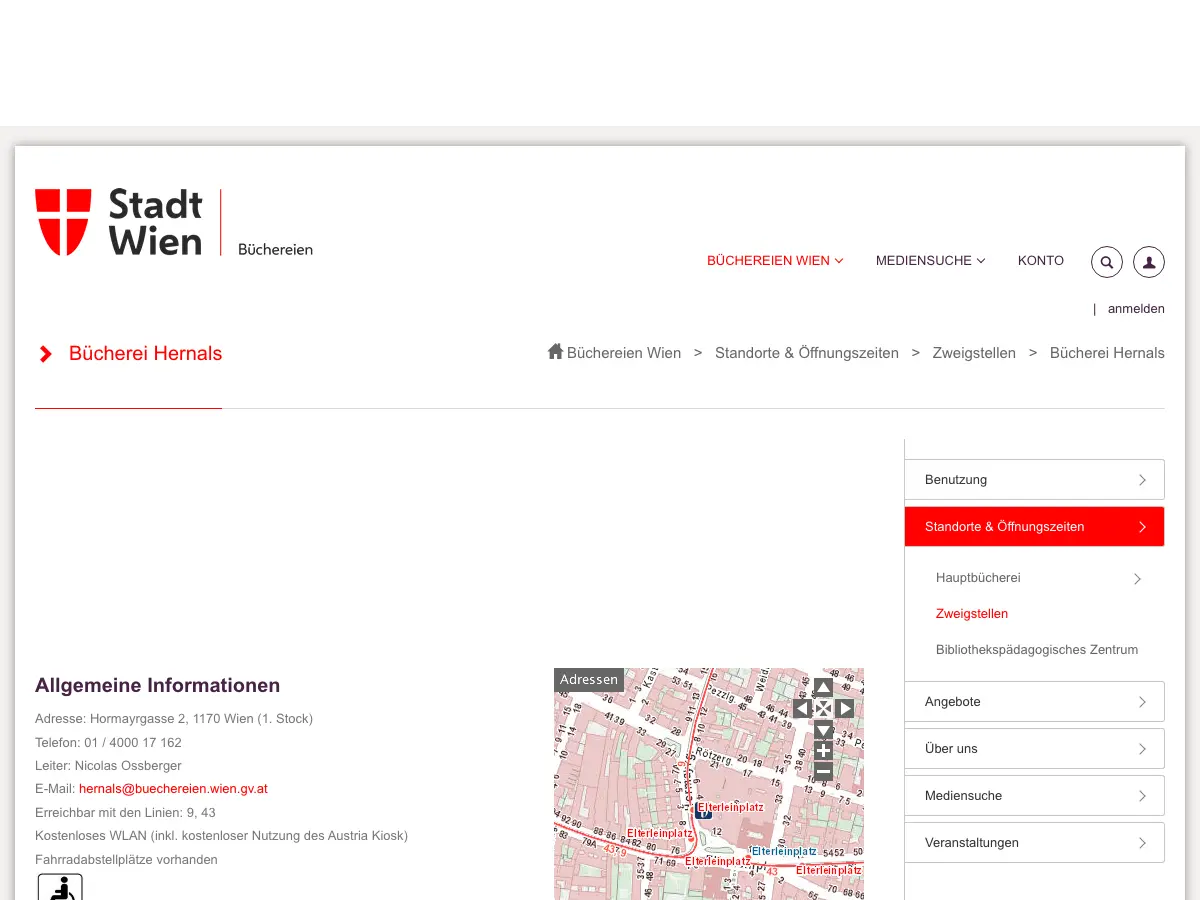Screen dimensions: 1200x900
Task: Pan the map down with arrow
Action: click(823, 730)
